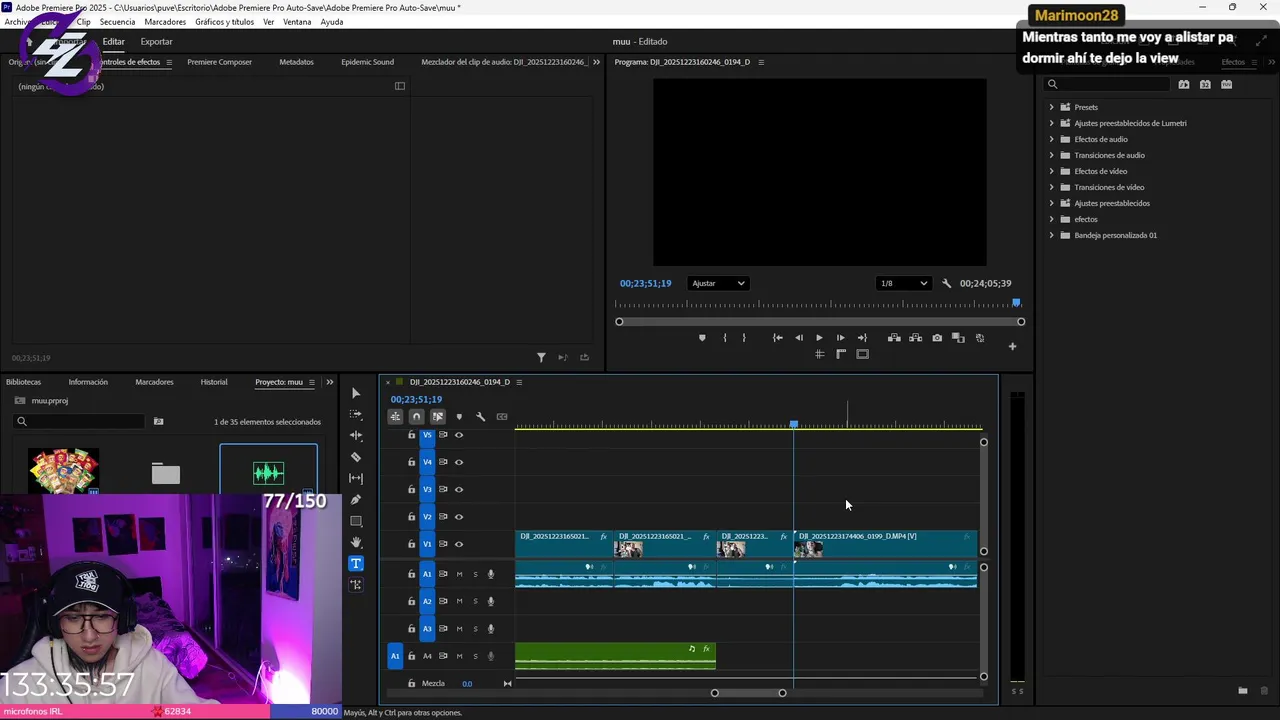The height and width of the screenshot is (720, 1280).
Task: Open the Gráficos y títulos menu
Action: pyautogui.click(x=225, y=22)
